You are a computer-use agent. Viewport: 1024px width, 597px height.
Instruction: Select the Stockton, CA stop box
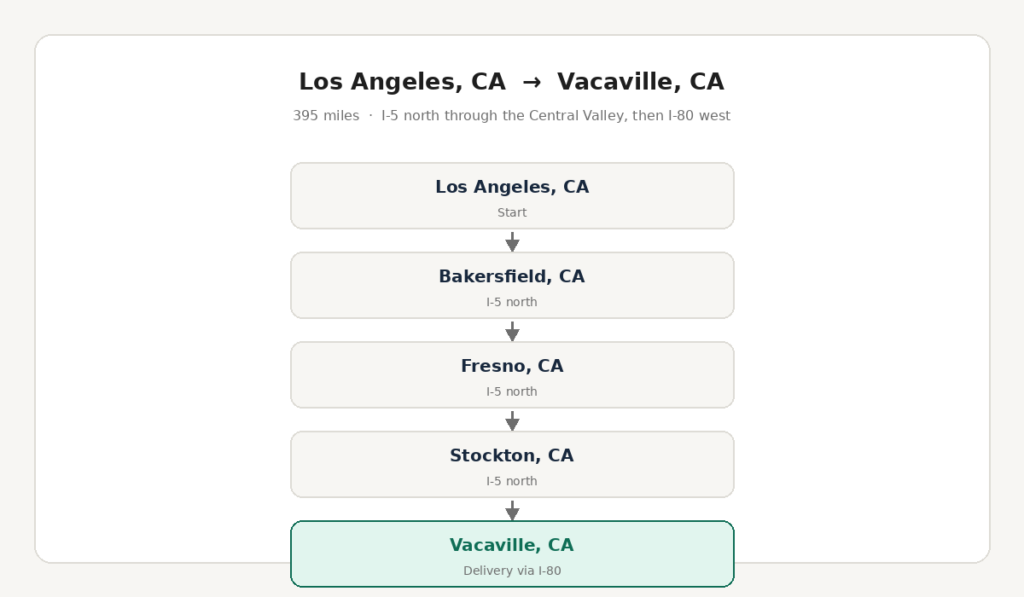[512, 464]
